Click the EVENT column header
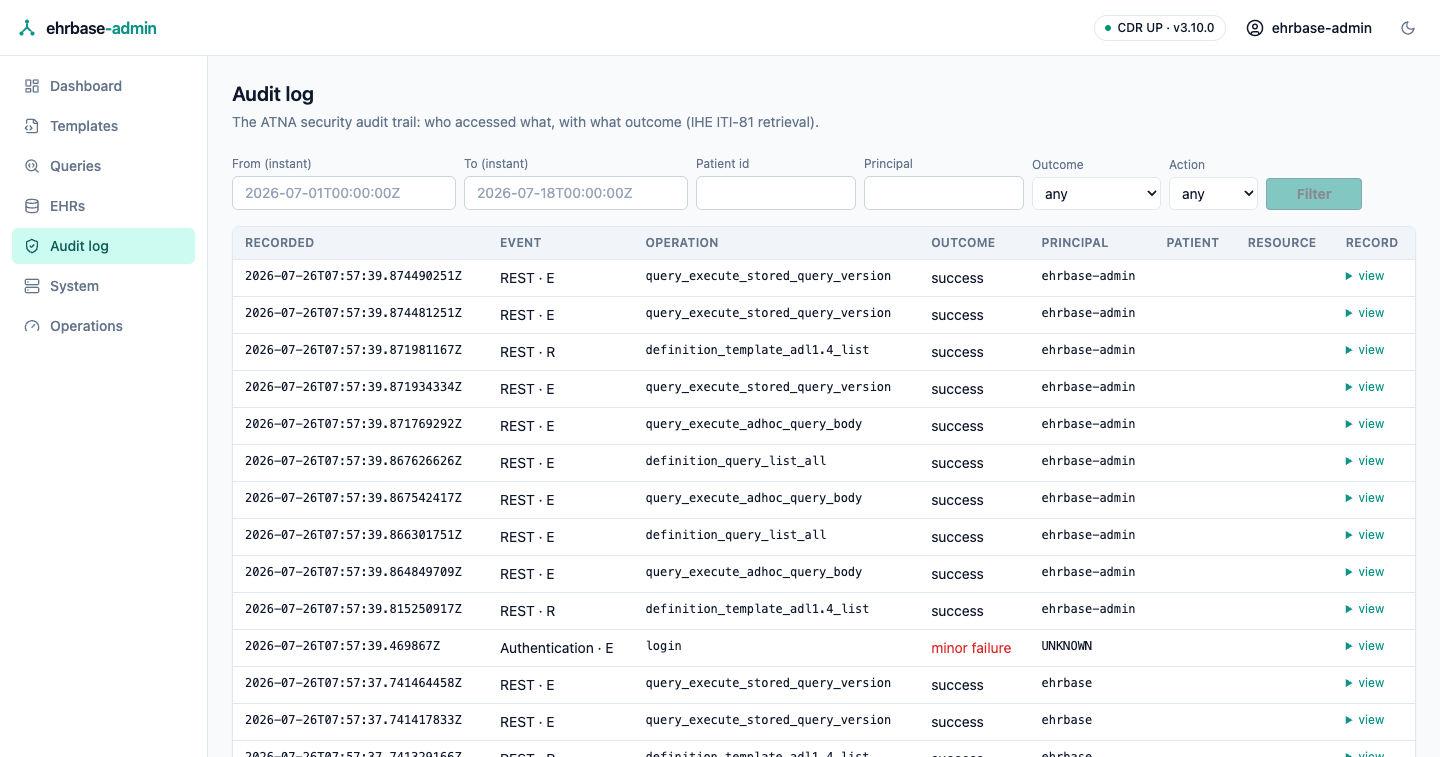The image size is (1440, 757). pyautogui.click(x=521, y=243)
